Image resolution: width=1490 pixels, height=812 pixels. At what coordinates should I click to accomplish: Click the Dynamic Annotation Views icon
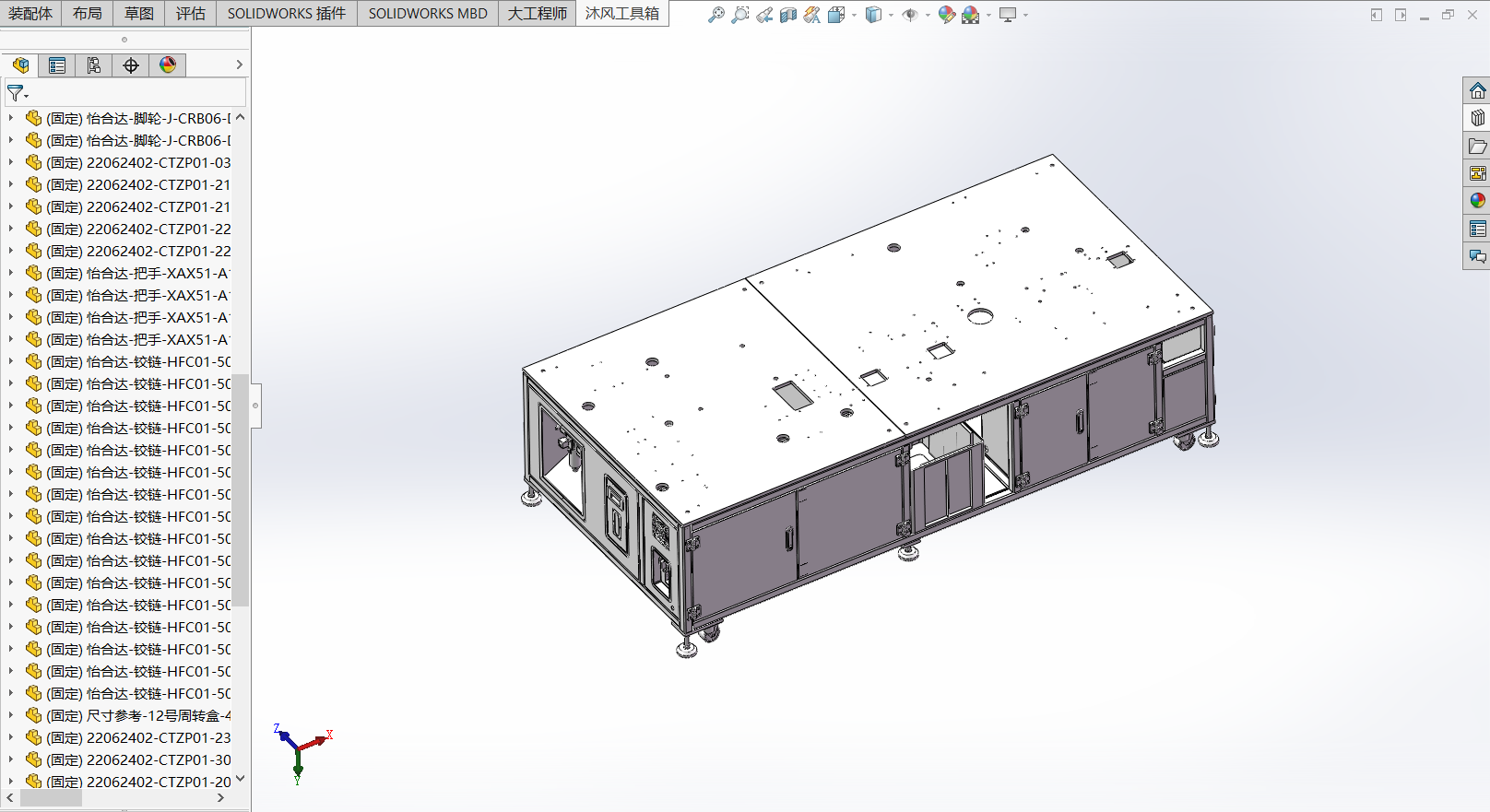(812, 15)
